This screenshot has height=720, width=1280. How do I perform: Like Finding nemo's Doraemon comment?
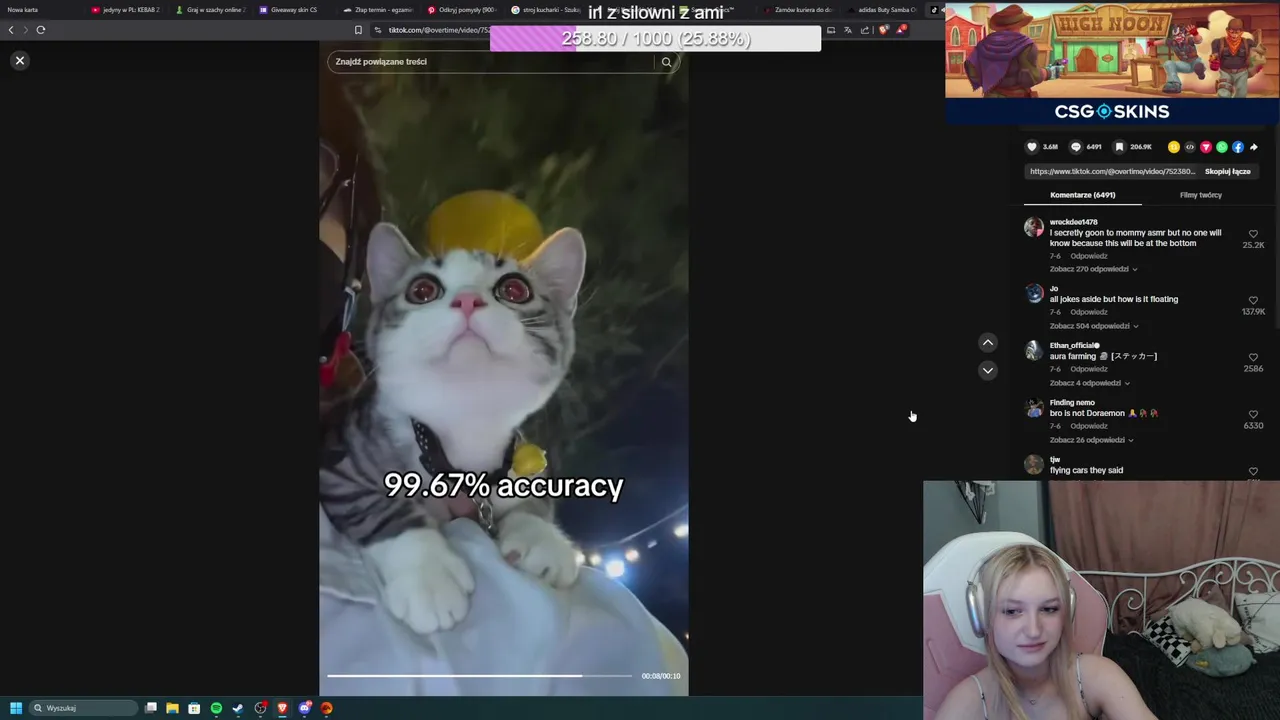[1253, 414]
